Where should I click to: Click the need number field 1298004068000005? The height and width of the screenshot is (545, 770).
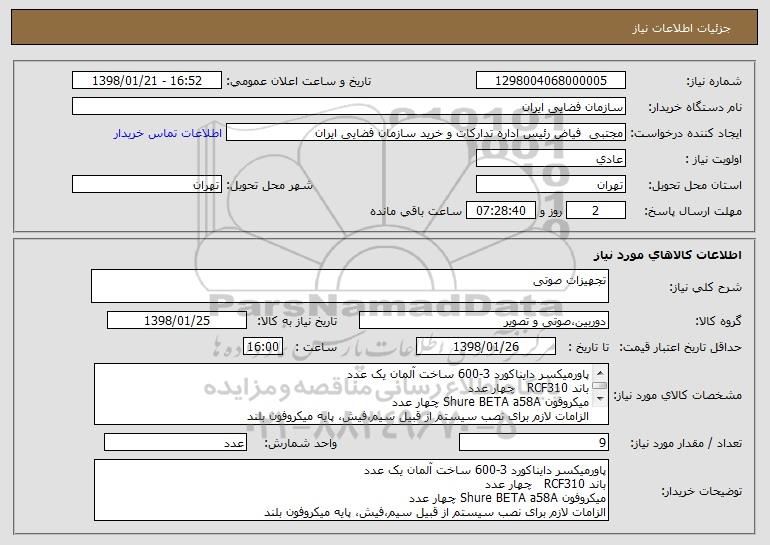(550, 80)
